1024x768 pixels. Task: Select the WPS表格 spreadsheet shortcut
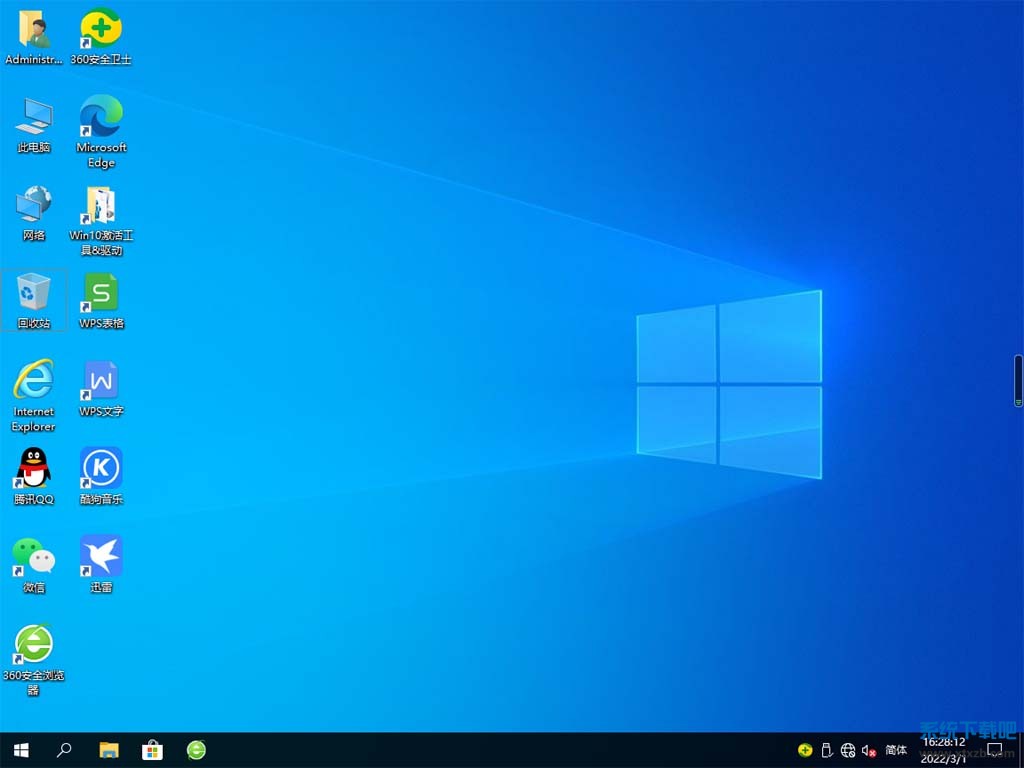tap(101, 294)
